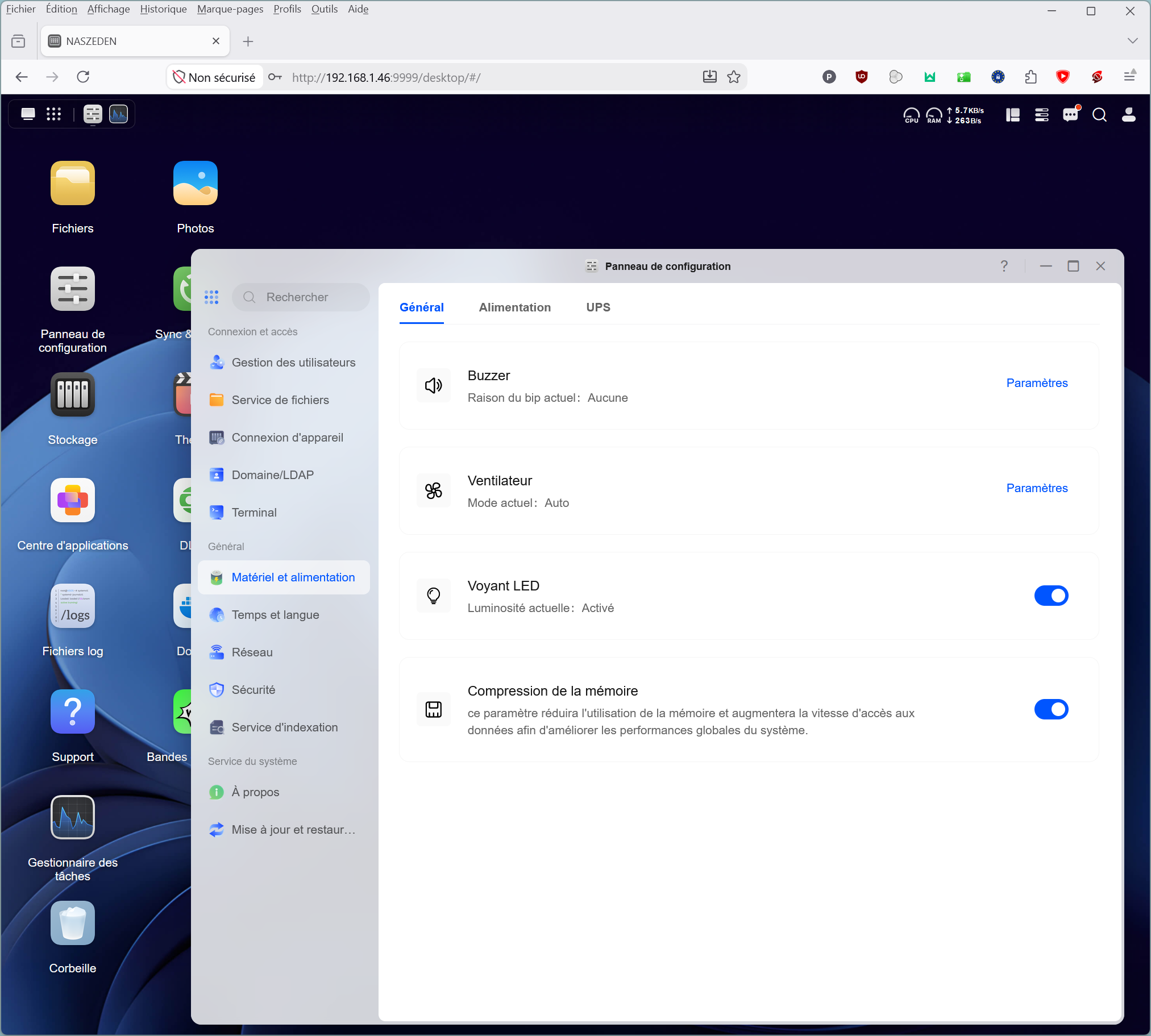
Task: Go to Gestion des utilisateurs
Action: point(284,363)
